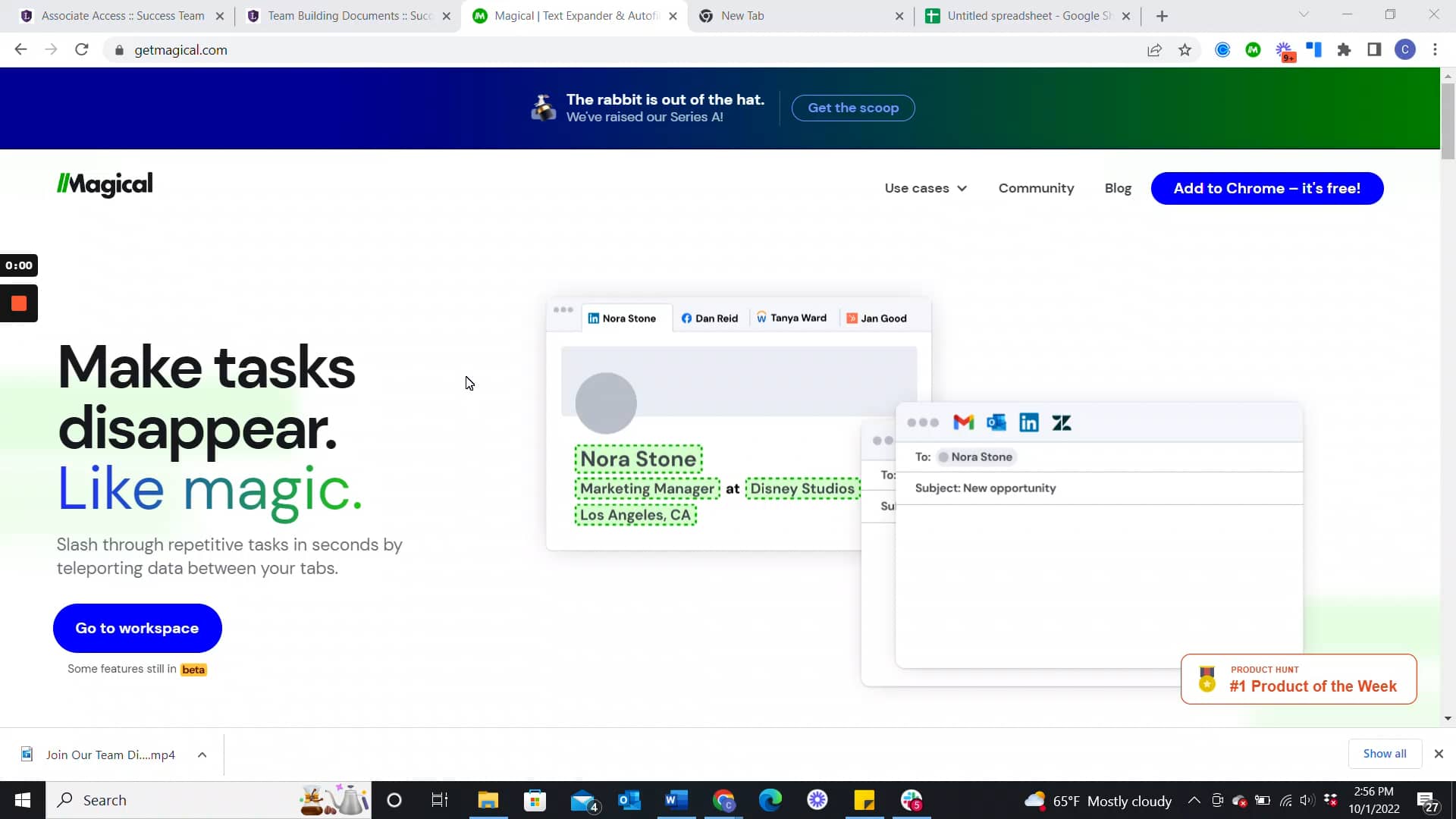Image resolution: width=1456 pixels, height=819 pixels.
Task: Open the Magical extension icon in toolbar
Action: pyautogui.click(x=1254, y=49)
